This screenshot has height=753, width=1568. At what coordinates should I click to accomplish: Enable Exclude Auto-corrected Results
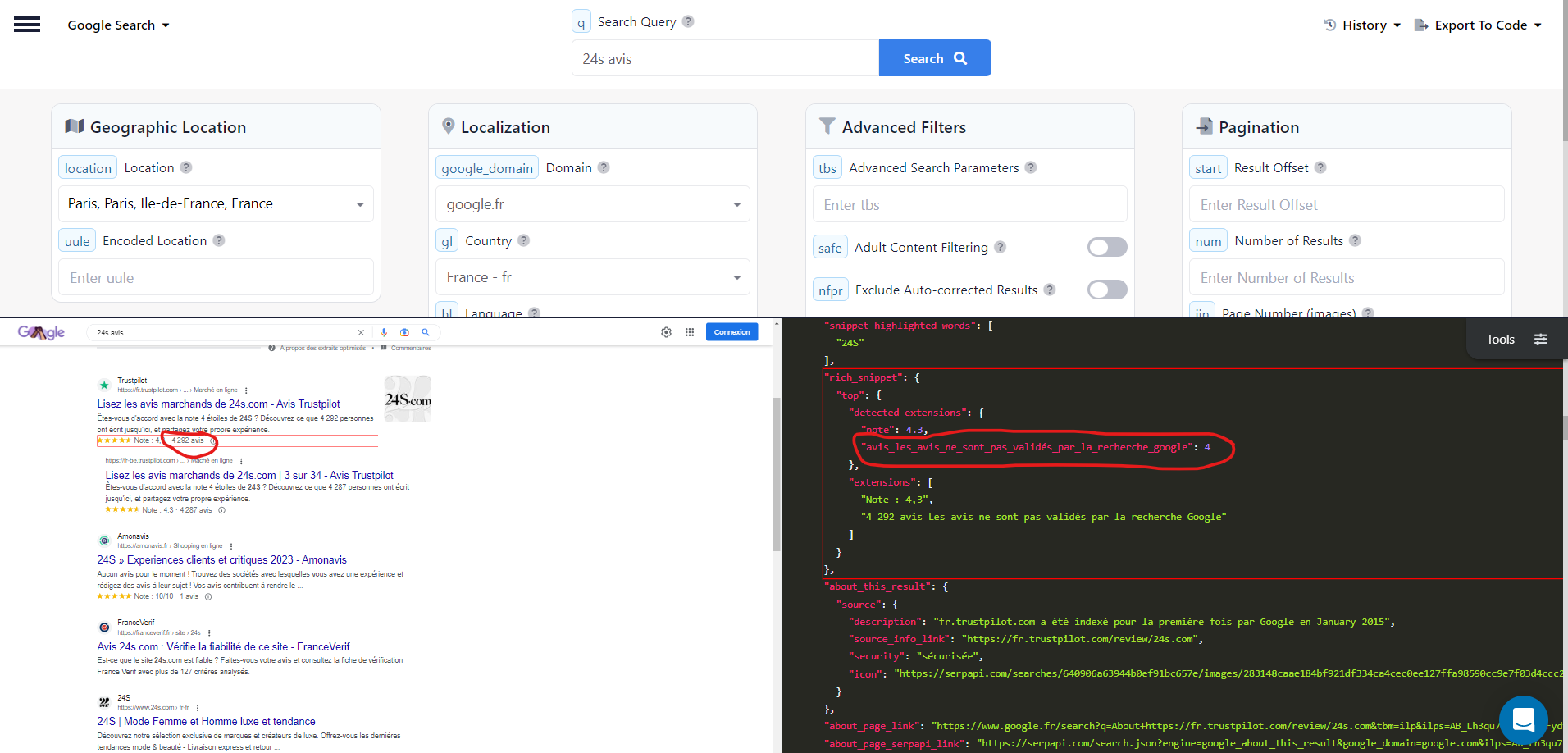(x=1107, y=290)
